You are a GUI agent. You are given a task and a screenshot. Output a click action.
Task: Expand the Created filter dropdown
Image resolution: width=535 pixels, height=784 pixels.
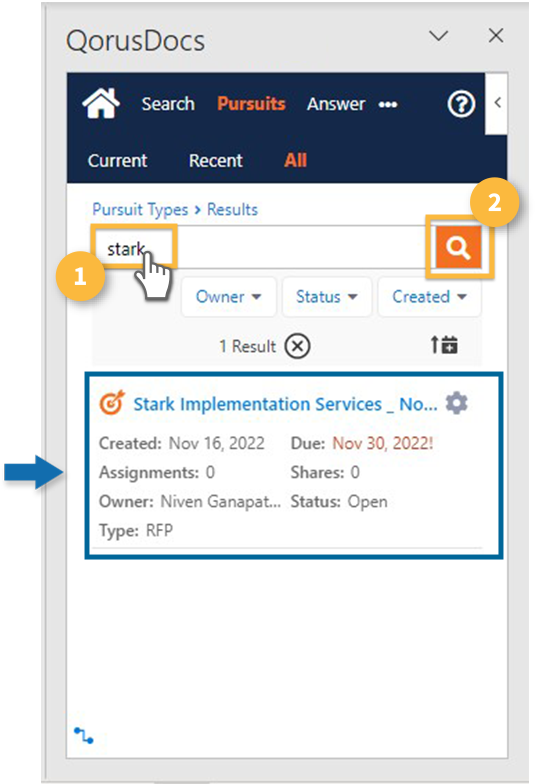click(x=430, y=296)
